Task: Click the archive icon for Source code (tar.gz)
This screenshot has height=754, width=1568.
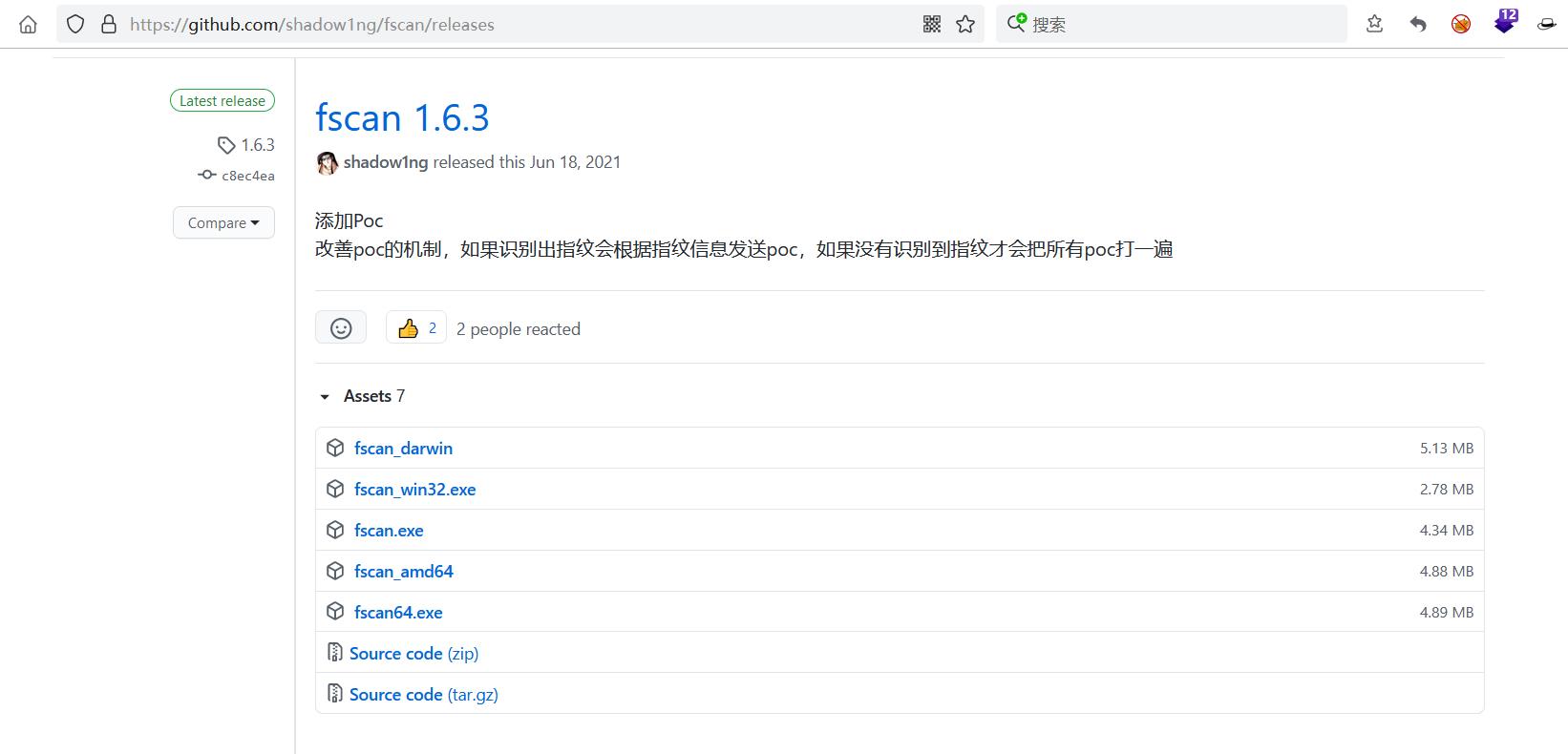Action: pyautogui.click(x=335, y=694)
